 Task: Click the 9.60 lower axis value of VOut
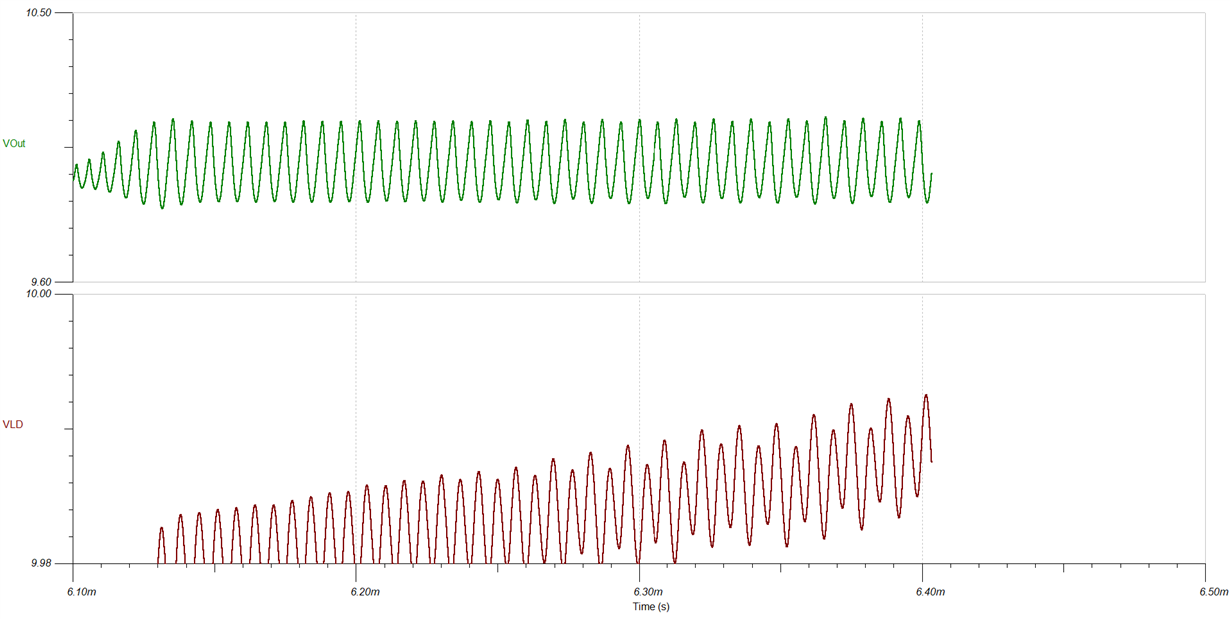42,283
